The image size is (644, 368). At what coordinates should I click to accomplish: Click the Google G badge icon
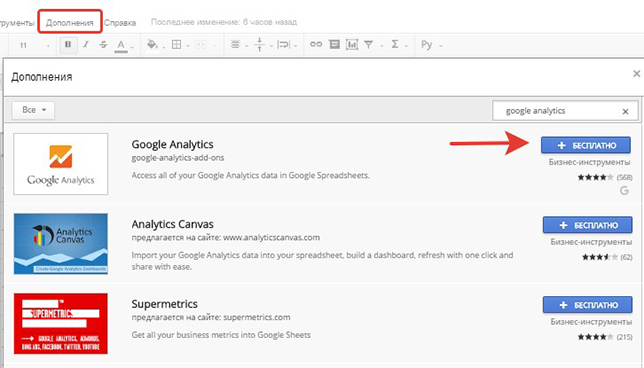(624, 190)
